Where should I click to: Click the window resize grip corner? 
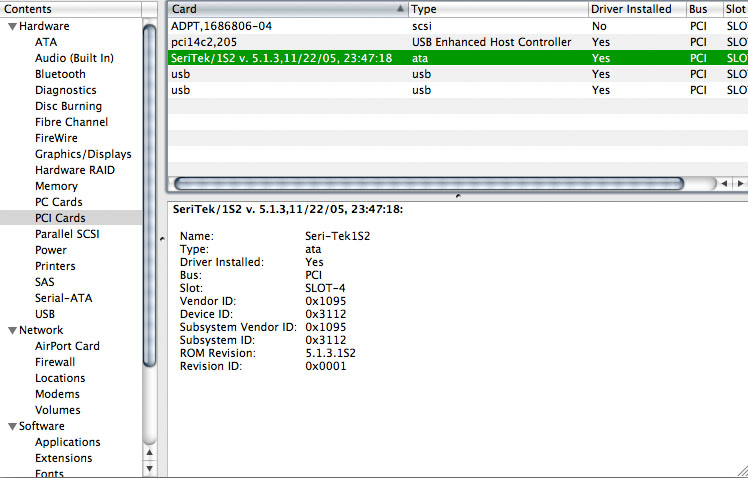pyautogui.click(x=742, y=471)
